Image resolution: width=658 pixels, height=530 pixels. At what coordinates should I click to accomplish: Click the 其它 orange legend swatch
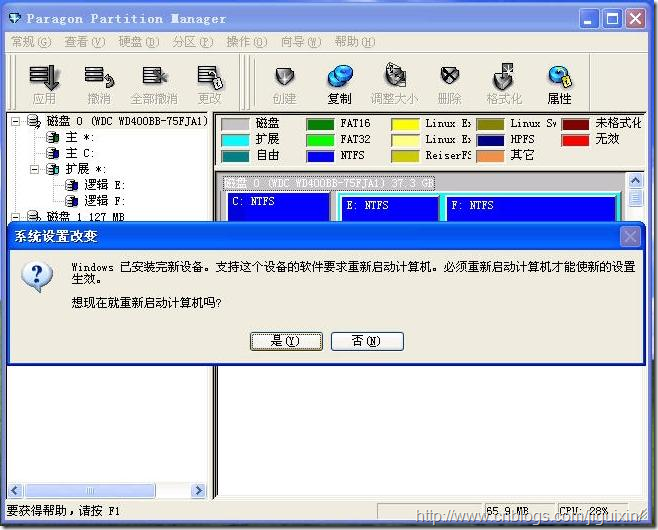490,156
